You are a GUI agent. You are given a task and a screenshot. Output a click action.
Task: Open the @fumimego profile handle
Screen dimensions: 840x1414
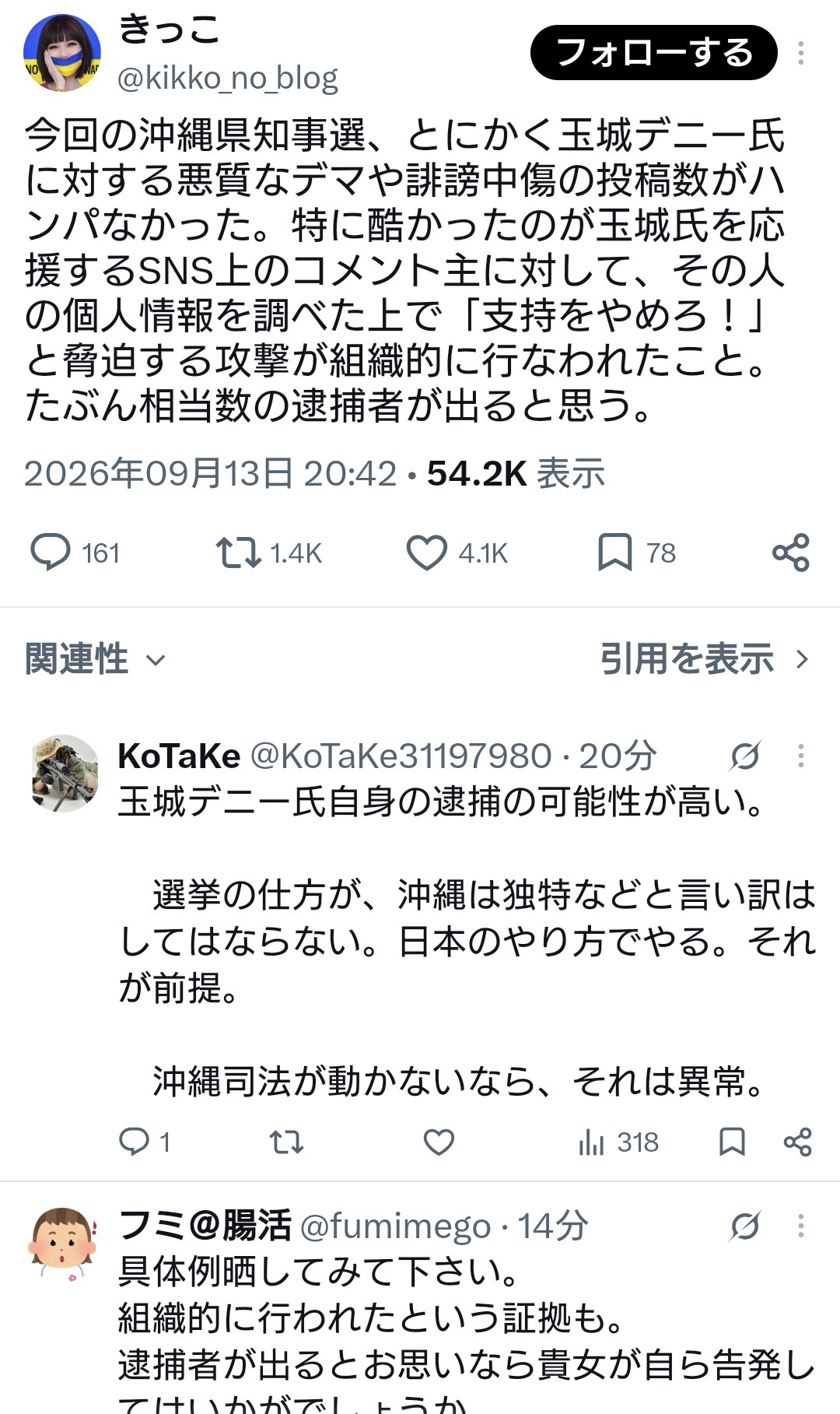(395, 1226)
